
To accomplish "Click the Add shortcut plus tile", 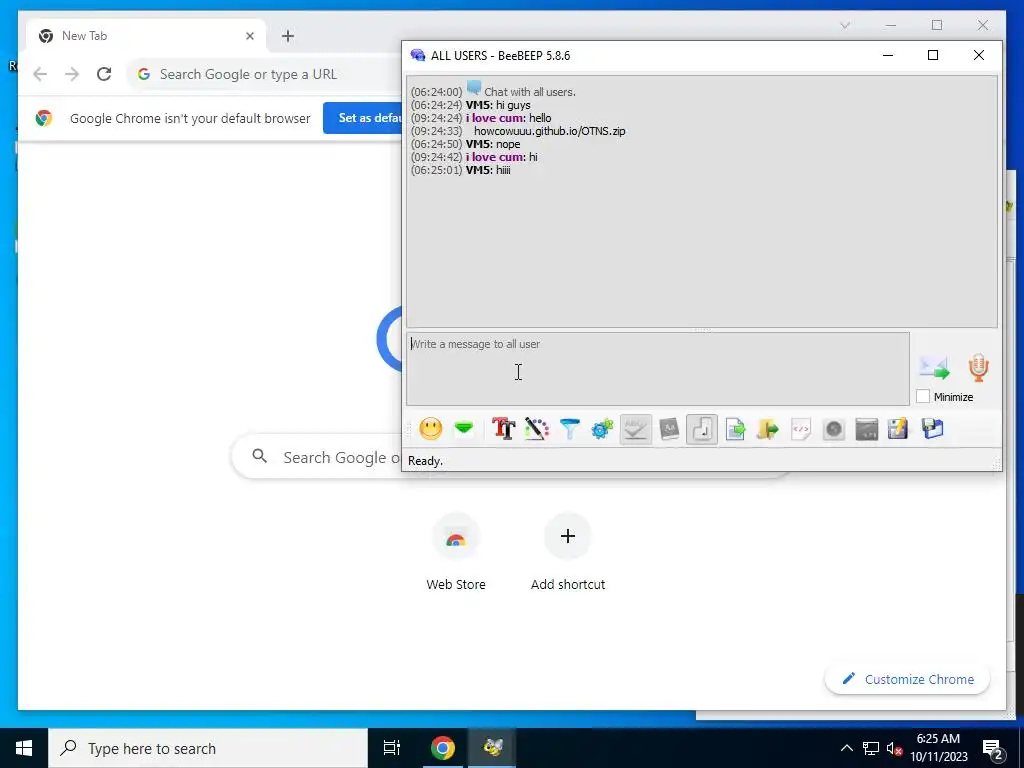I will coord(568,552).
